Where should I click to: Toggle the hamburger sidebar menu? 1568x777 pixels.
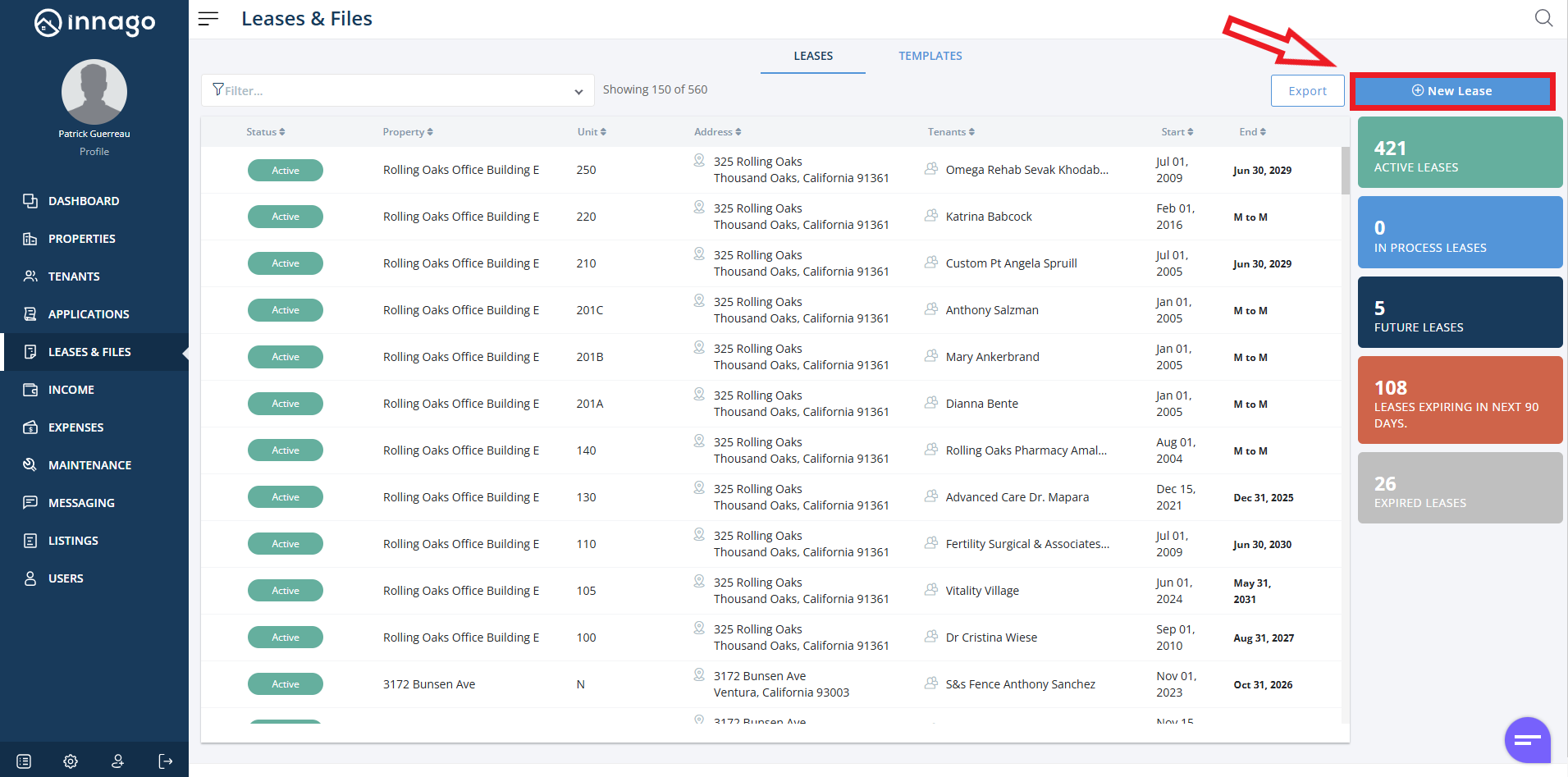tap(208, 18)
